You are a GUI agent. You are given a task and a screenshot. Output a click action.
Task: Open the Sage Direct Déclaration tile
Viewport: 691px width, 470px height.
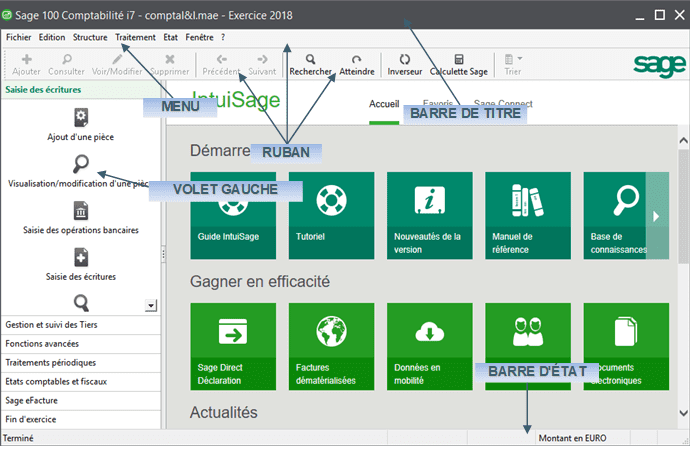(233, 344)
